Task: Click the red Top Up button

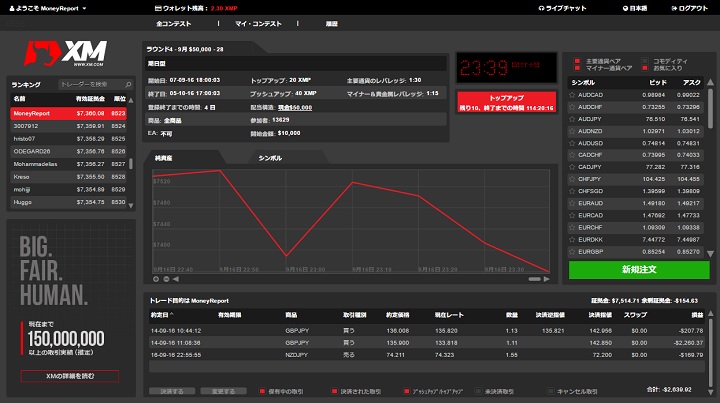Action: point(506,102)
